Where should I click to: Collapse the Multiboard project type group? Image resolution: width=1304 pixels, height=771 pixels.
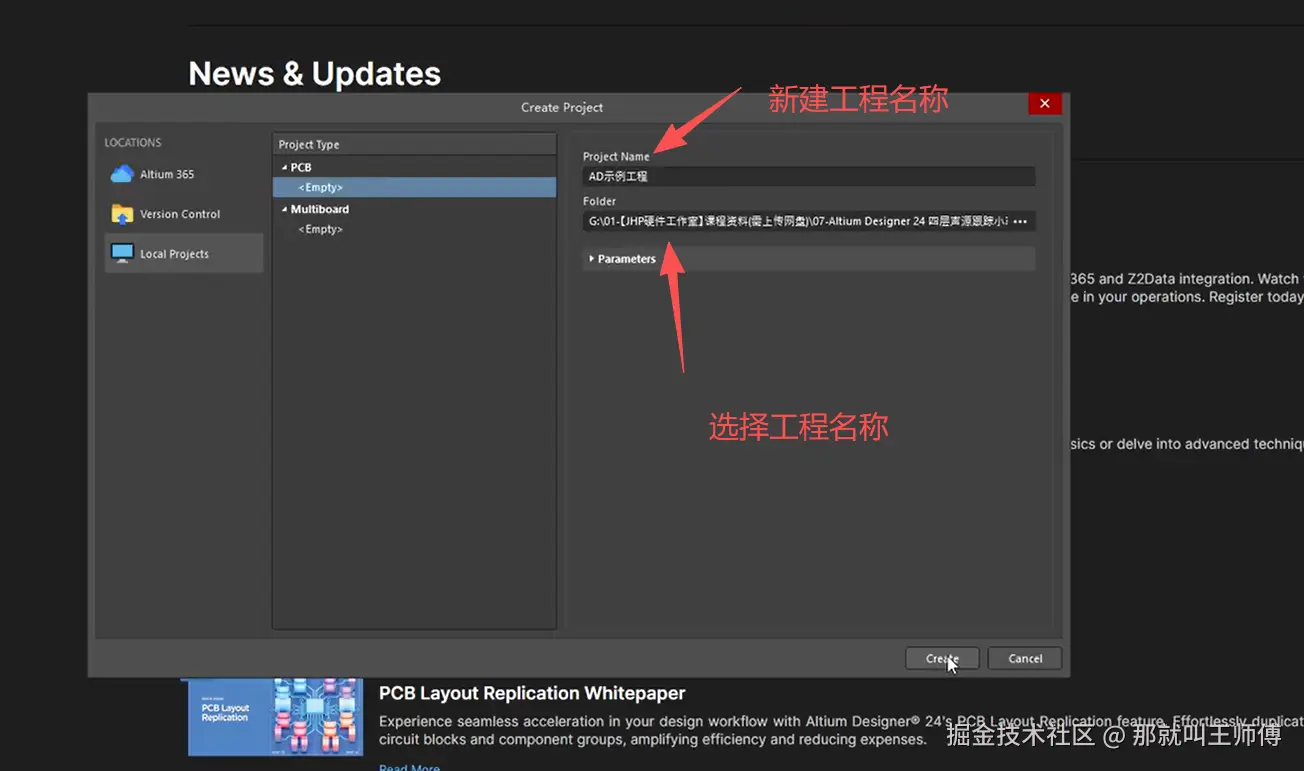284,210
